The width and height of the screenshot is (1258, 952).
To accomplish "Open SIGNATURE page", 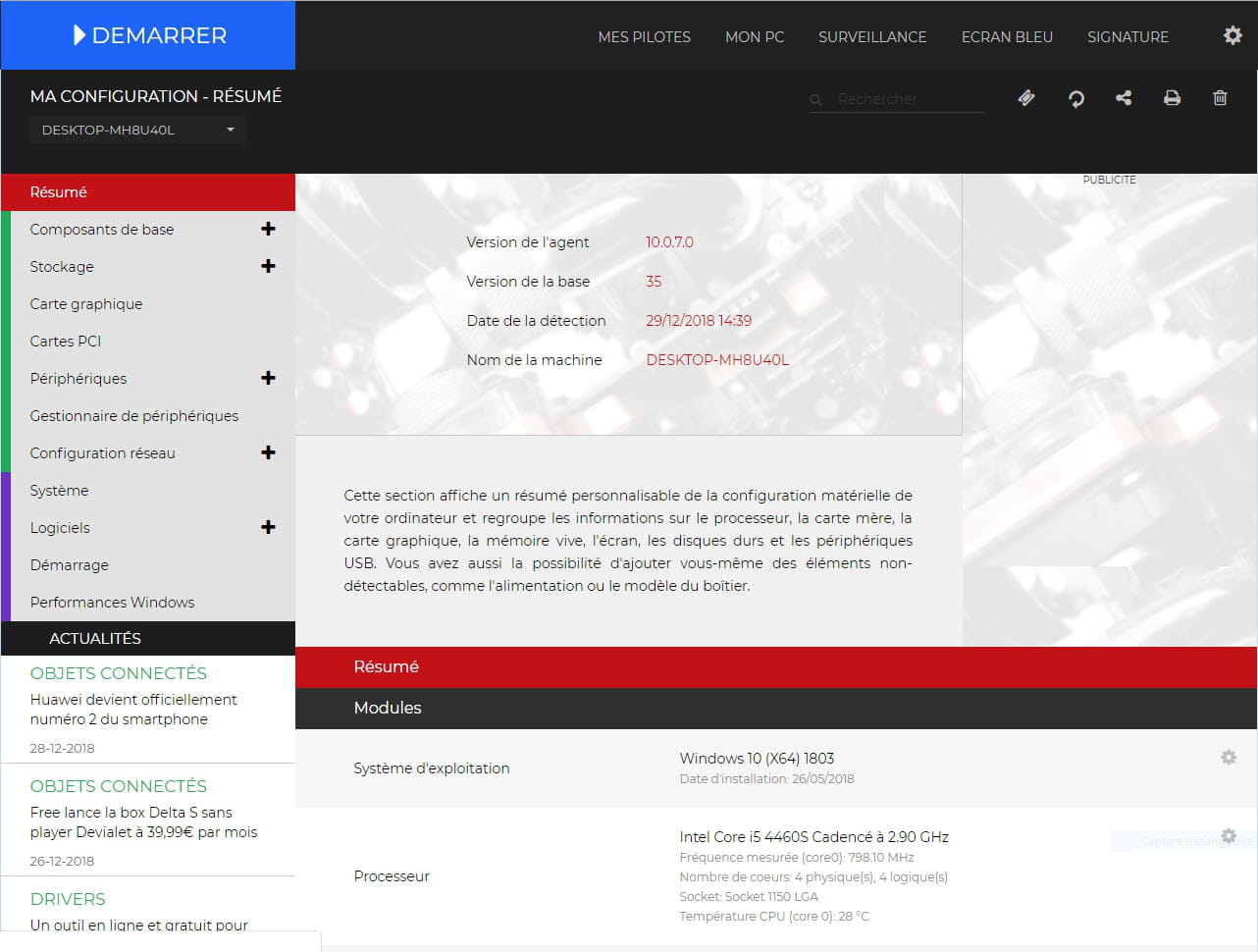I will (1127, 37).
